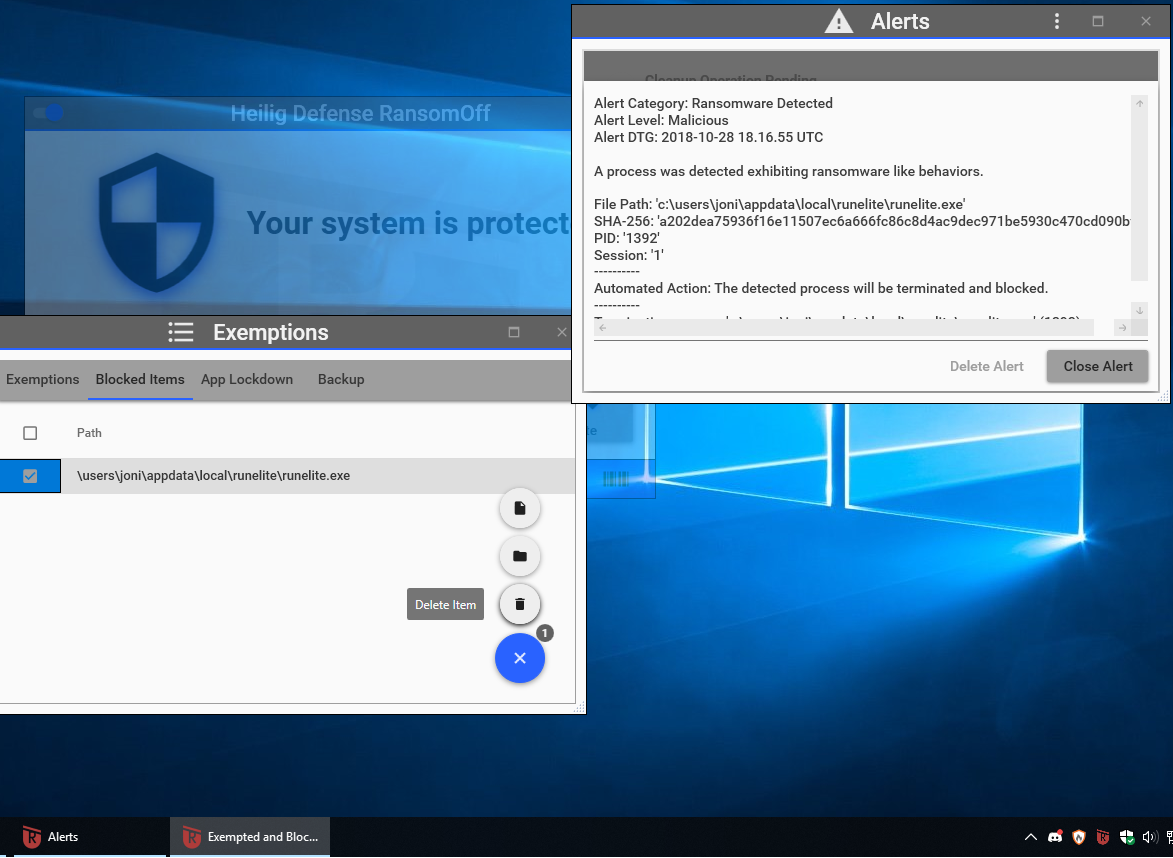This screenshot has height=858, width=1173.
Task: Click 'Your system is protect' status text
Action: pos(408,223)
